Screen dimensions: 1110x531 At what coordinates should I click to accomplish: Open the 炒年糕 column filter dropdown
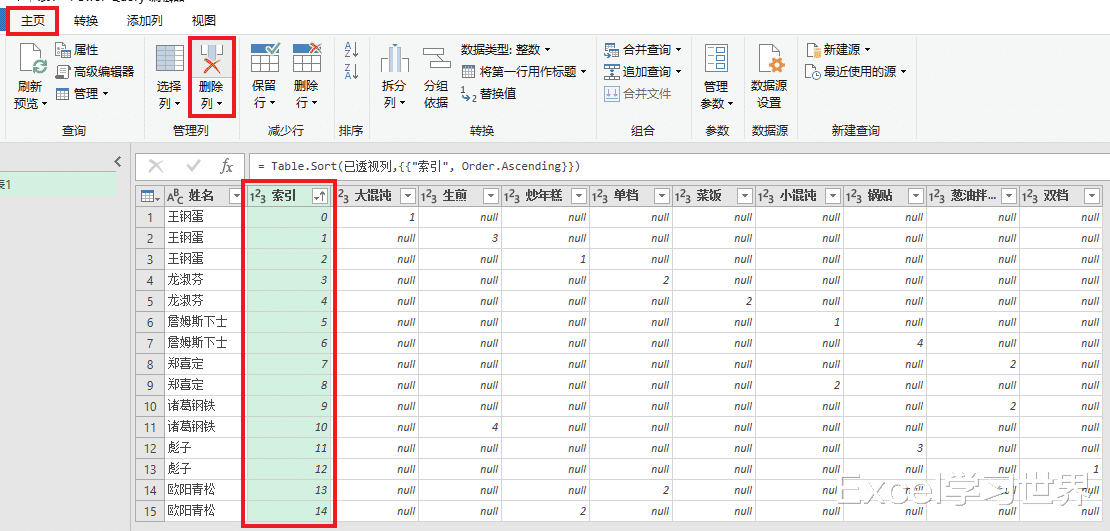pyautogui.click(x=579, y=196)
